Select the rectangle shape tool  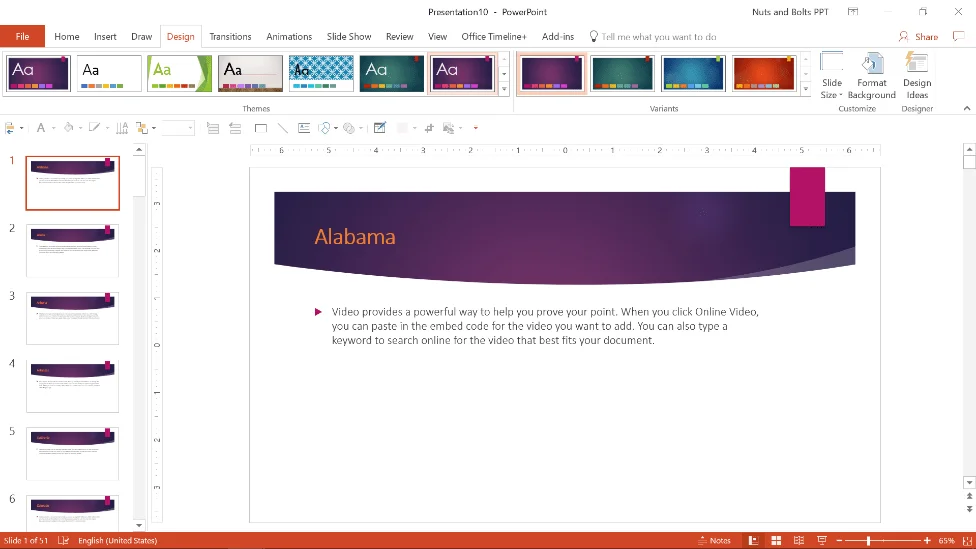(261, 128)
